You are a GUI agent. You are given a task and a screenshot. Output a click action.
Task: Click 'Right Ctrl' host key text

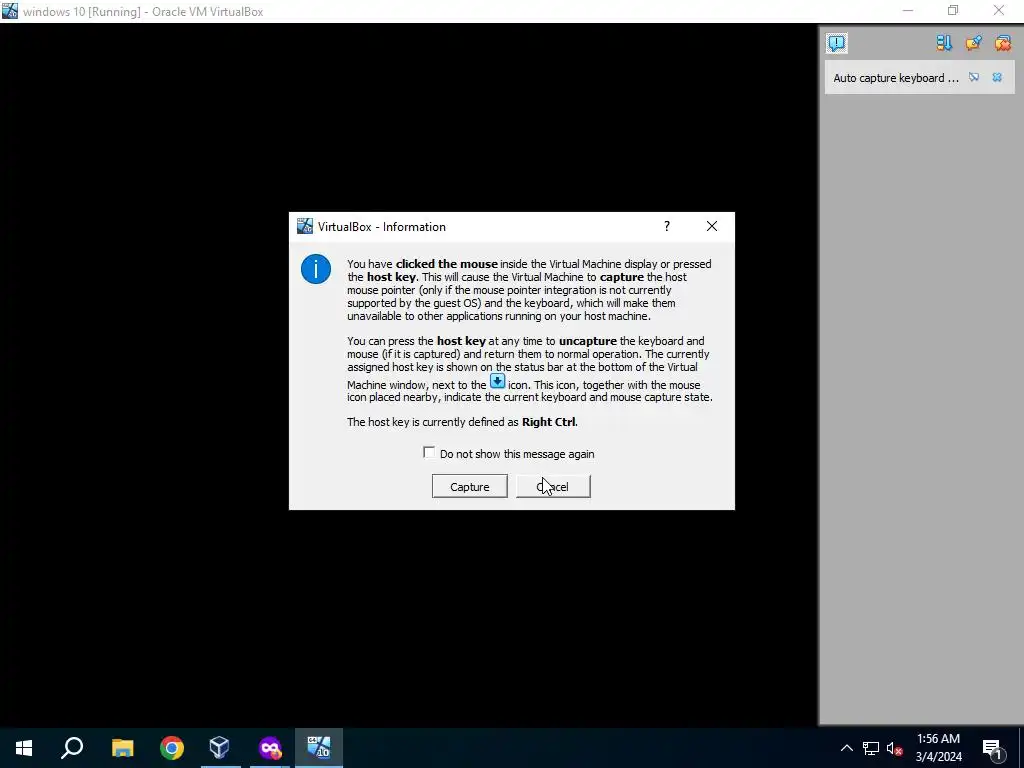pyautogui.click(x=549, y=422)
